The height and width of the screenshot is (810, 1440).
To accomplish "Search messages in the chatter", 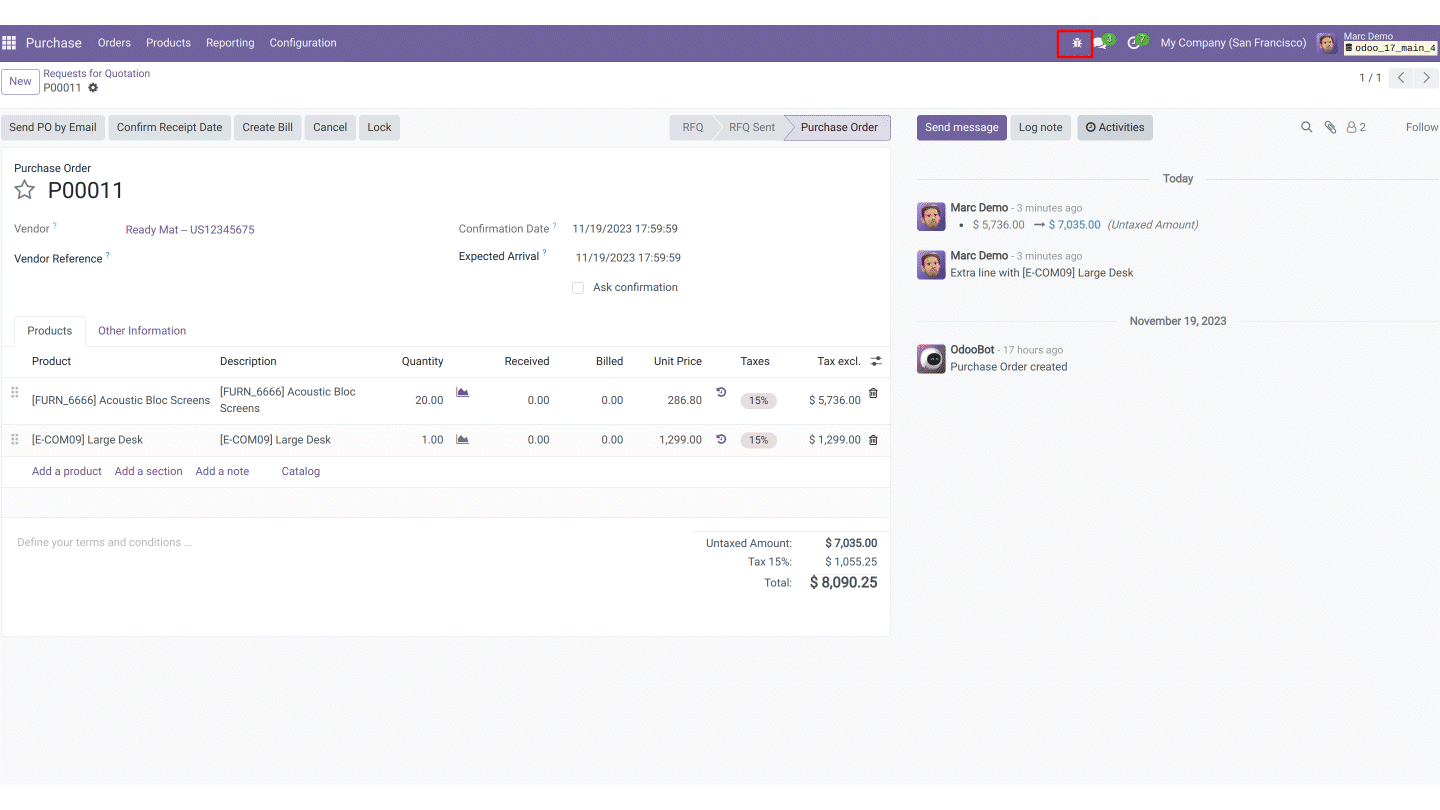I will 1306,127.
